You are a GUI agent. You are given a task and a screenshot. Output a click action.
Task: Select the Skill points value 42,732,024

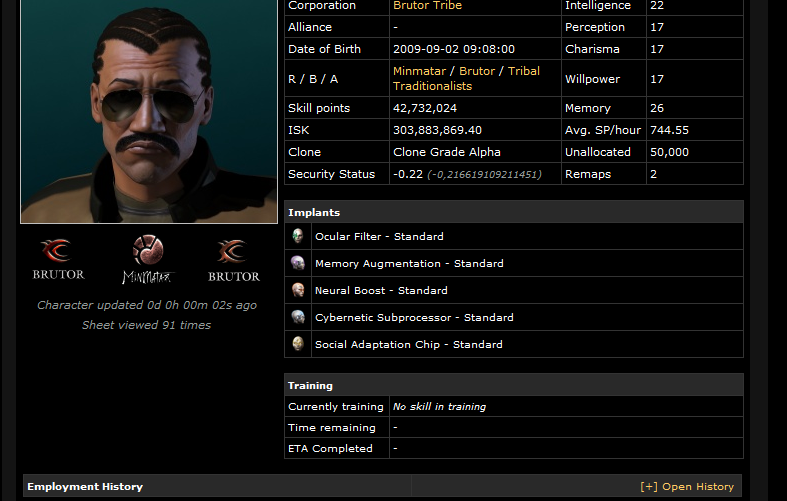coord(425,108)
